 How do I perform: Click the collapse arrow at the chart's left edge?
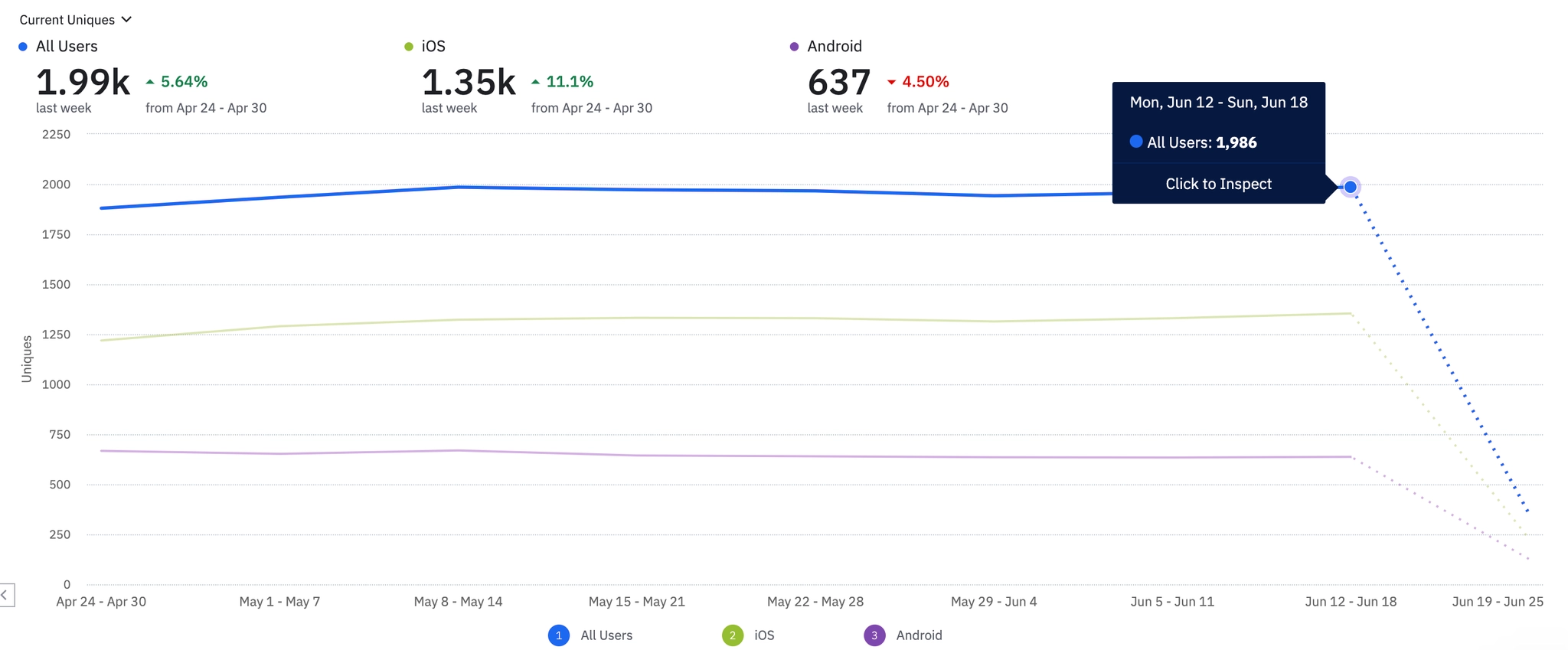5,595
